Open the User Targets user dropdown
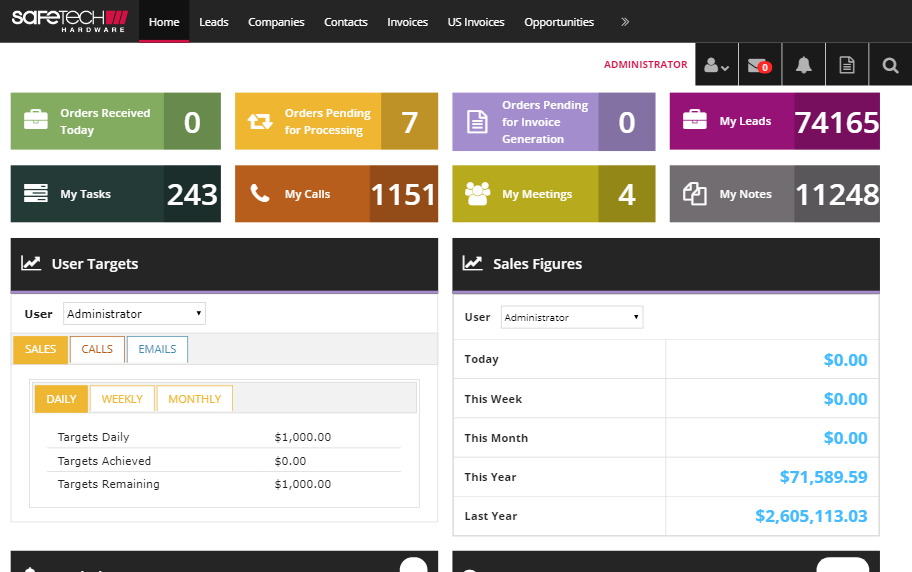This screenshot has height=572, width=912. click(x=134, y=314)
